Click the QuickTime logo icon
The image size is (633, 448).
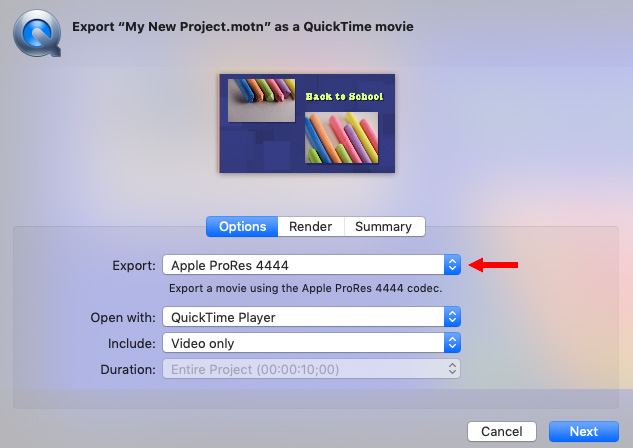[x=37, y=33]
